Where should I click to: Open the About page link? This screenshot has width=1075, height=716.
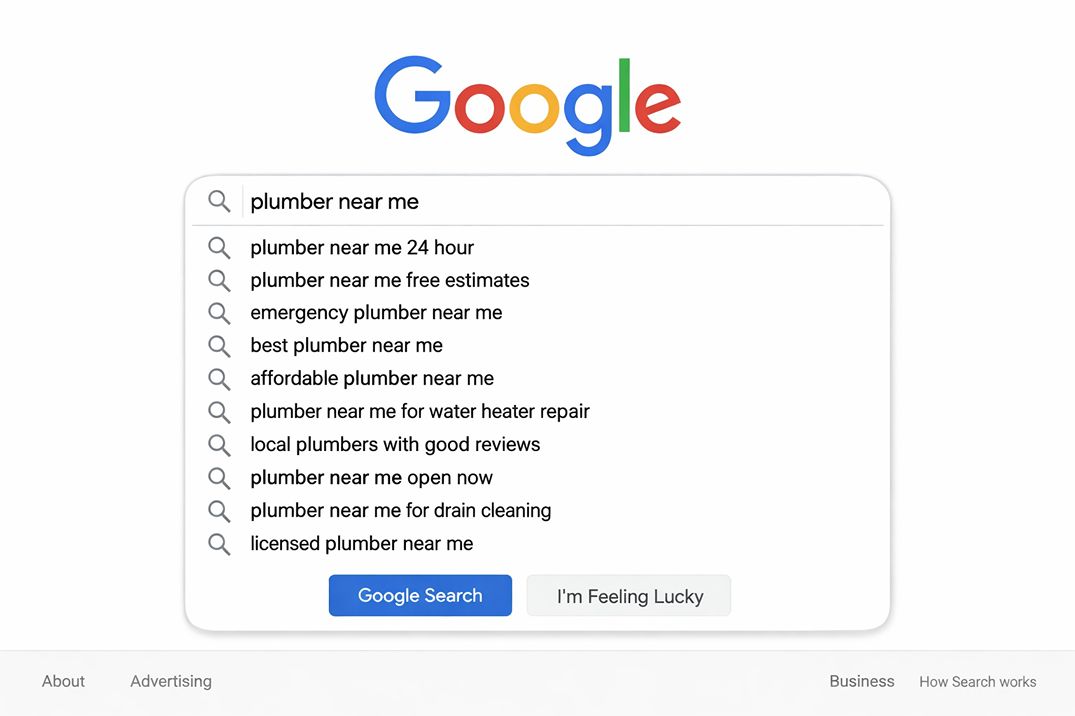[x=63, y=681]
